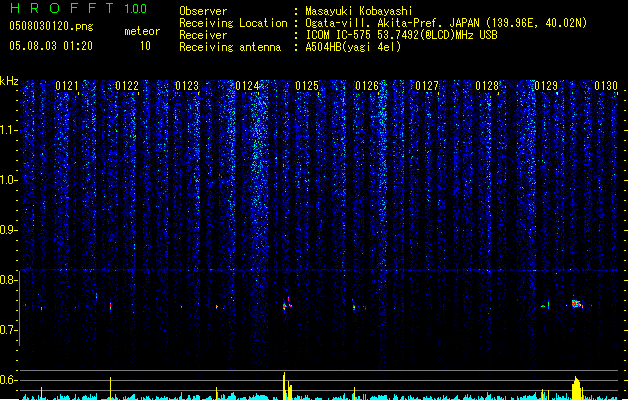Image resolution: width=629 pixels, height=400 pixels.
Task: Click the 0127 time marker
Action: [x=427, y=86]
